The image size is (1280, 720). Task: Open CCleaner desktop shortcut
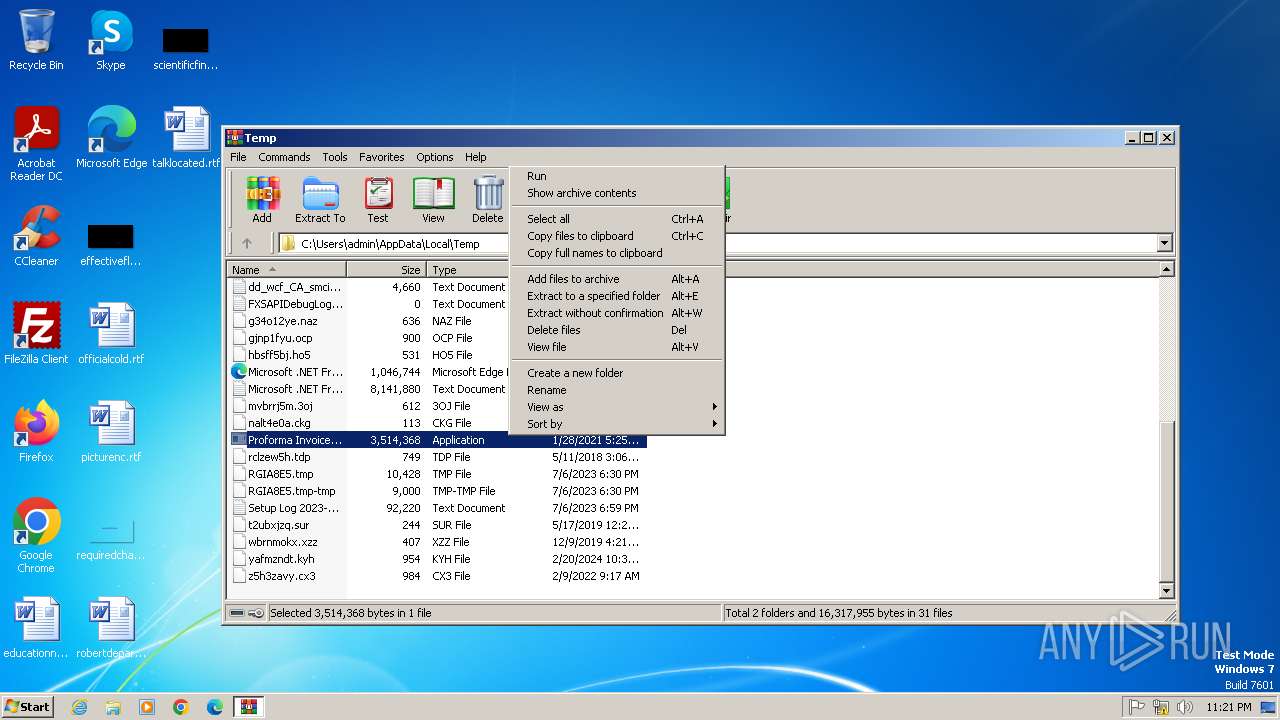point(36,236)
